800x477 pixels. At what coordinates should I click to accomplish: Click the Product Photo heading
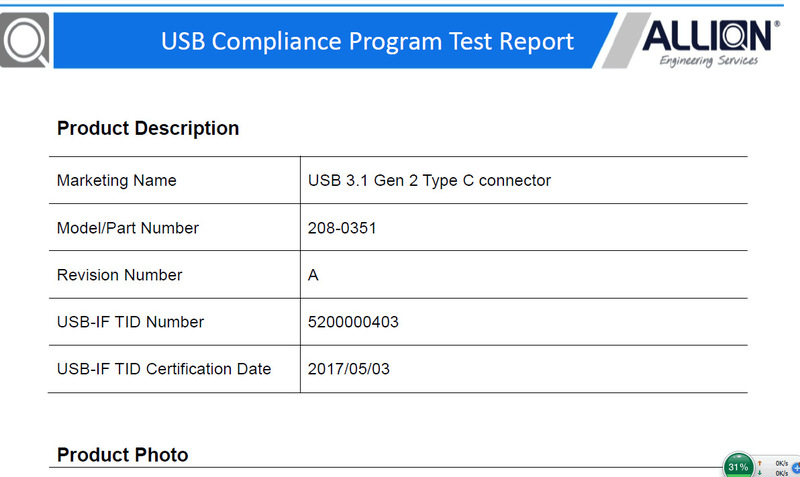pos(122,455)
